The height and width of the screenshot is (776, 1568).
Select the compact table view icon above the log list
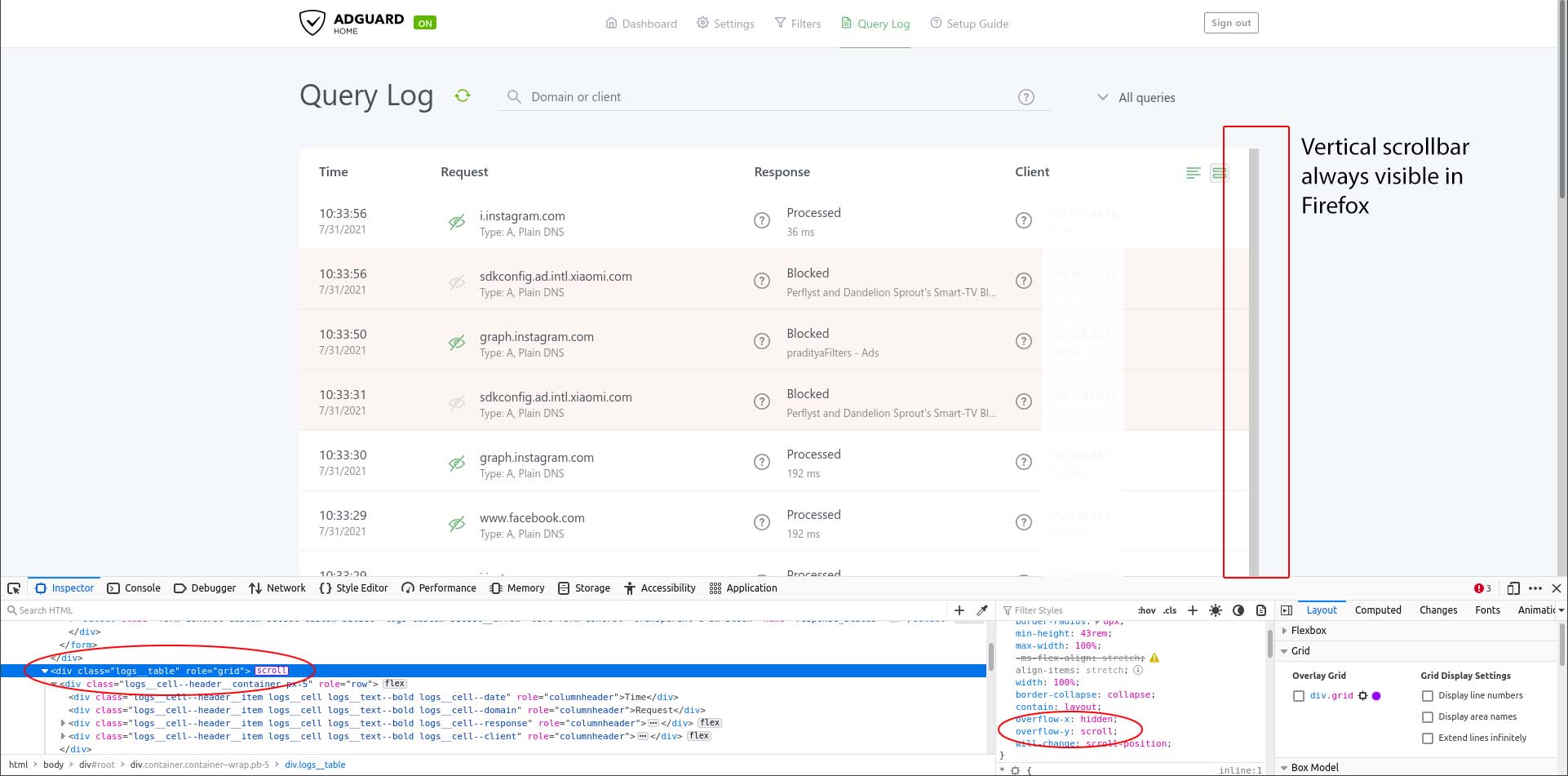pyautogui.click(x=1219, y=172)
